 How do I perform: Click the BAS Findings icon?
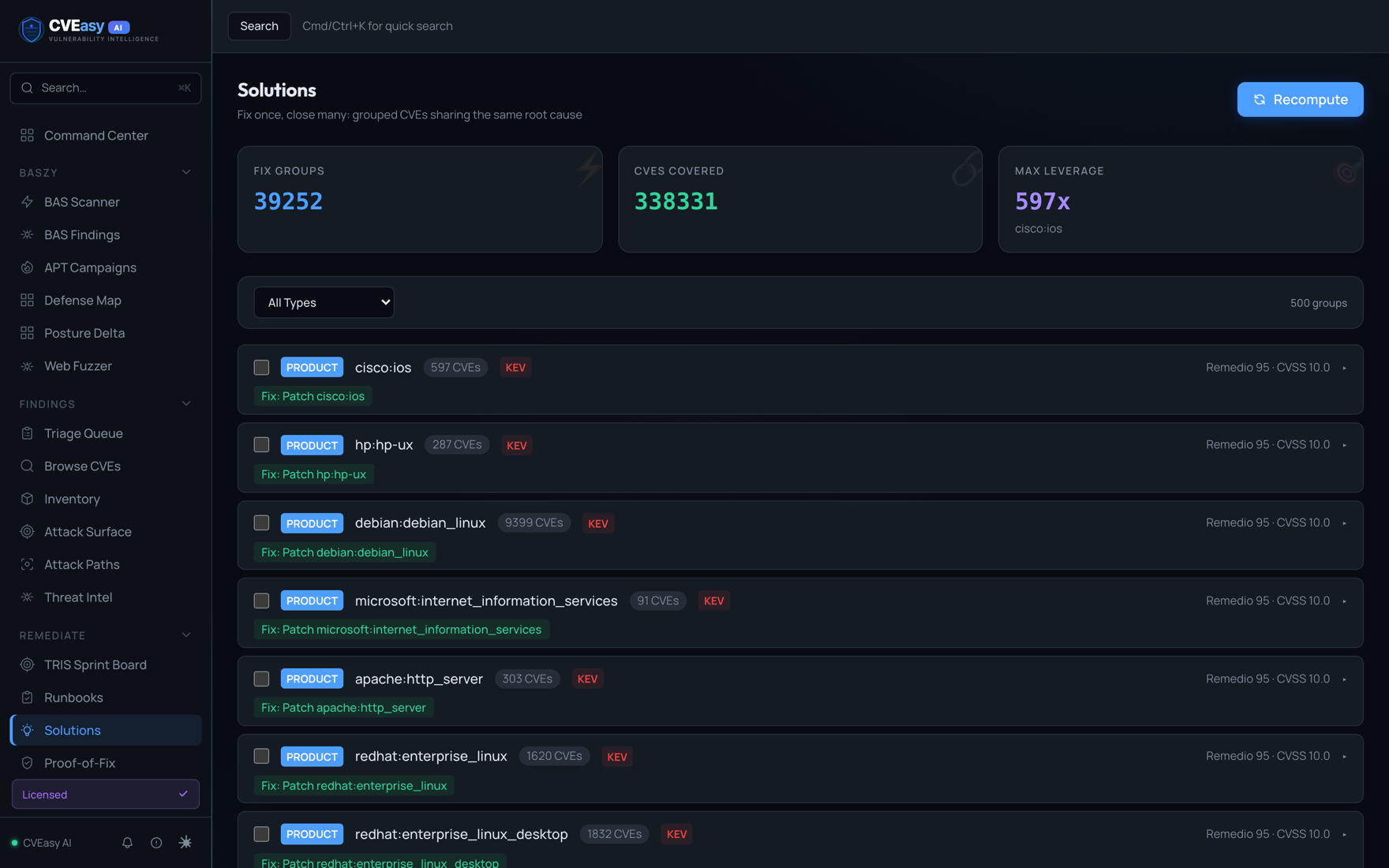pyautogui.click(x=27, y=235)
